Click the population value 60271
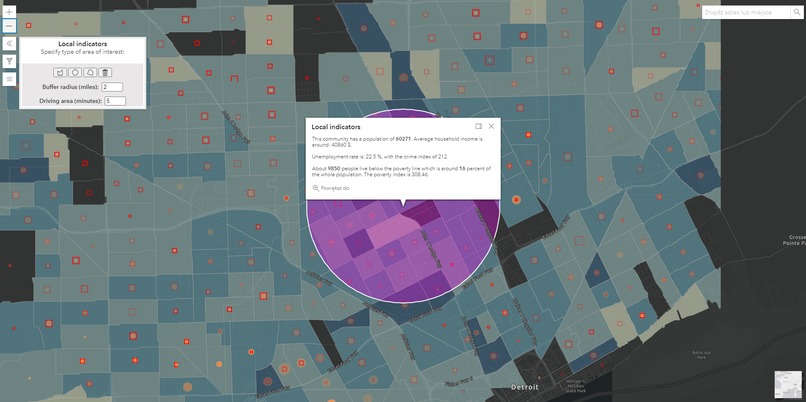 (x=403, y=139)
